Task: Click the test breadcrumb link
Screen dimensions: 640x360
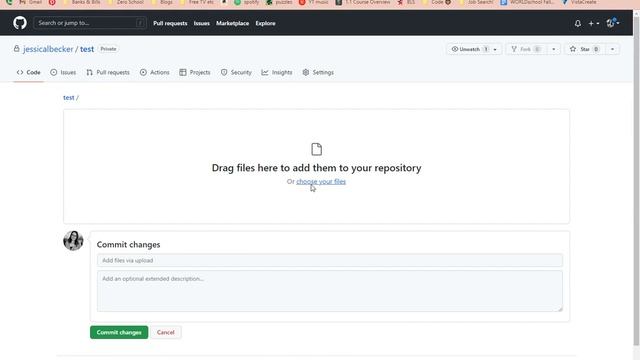Action: [69, 98]
